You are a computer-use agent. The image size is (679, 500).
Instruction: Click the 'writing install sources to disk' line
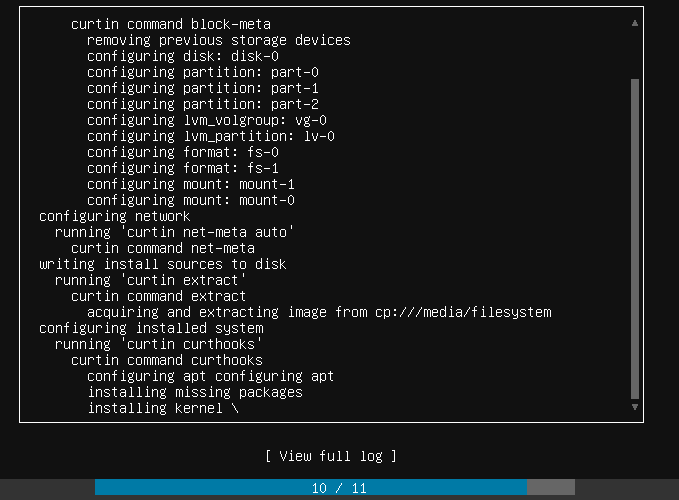162,264
